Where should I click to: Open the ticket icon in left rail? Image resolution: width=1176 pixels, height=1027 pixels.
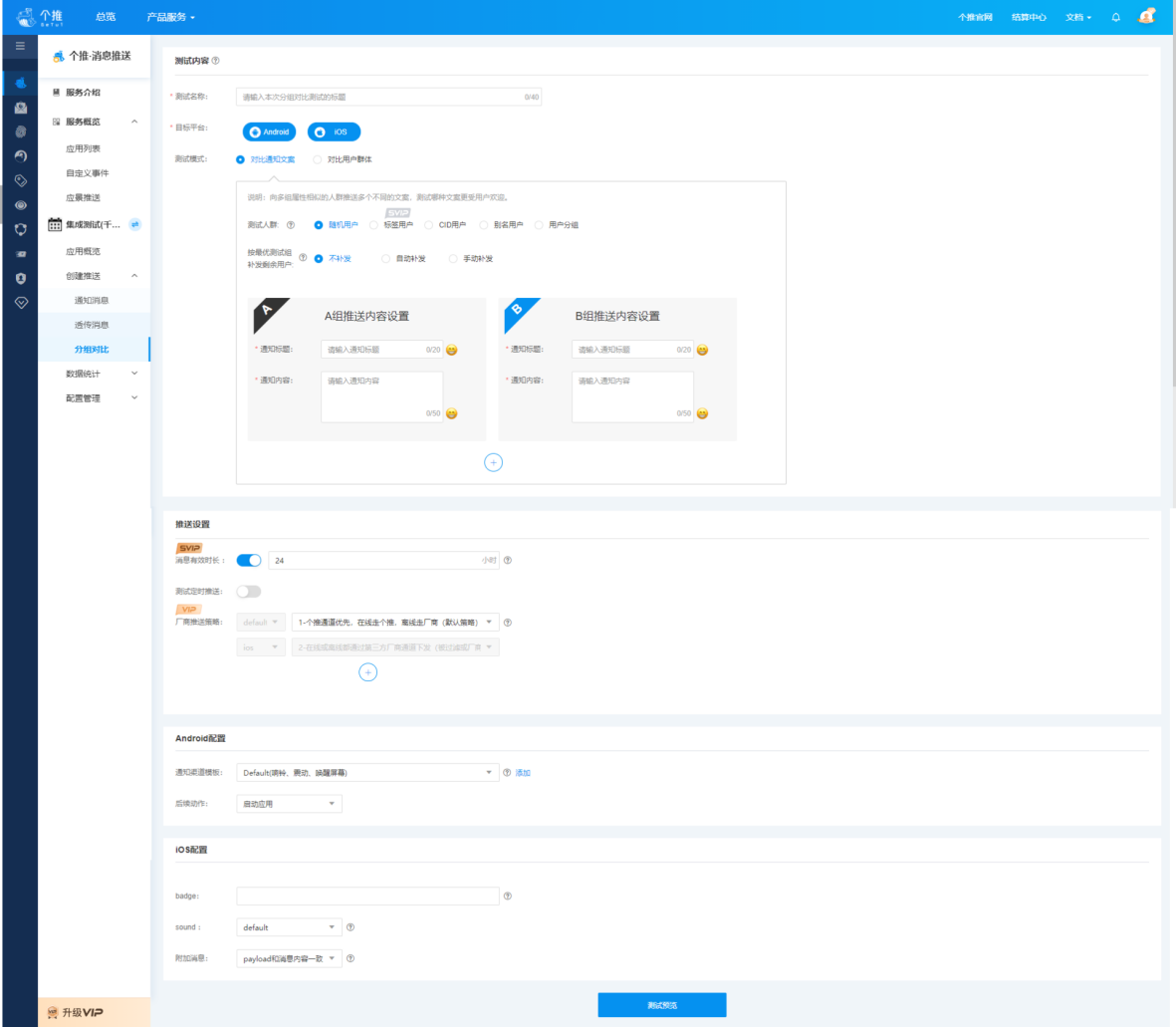click(x=20, y=254)
